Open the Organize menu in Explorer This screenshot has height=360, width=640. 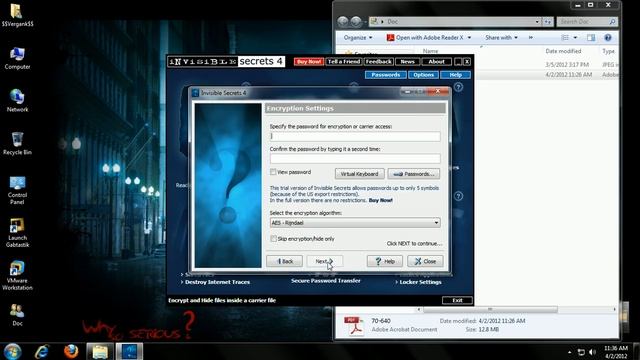(x=358, y=38)
